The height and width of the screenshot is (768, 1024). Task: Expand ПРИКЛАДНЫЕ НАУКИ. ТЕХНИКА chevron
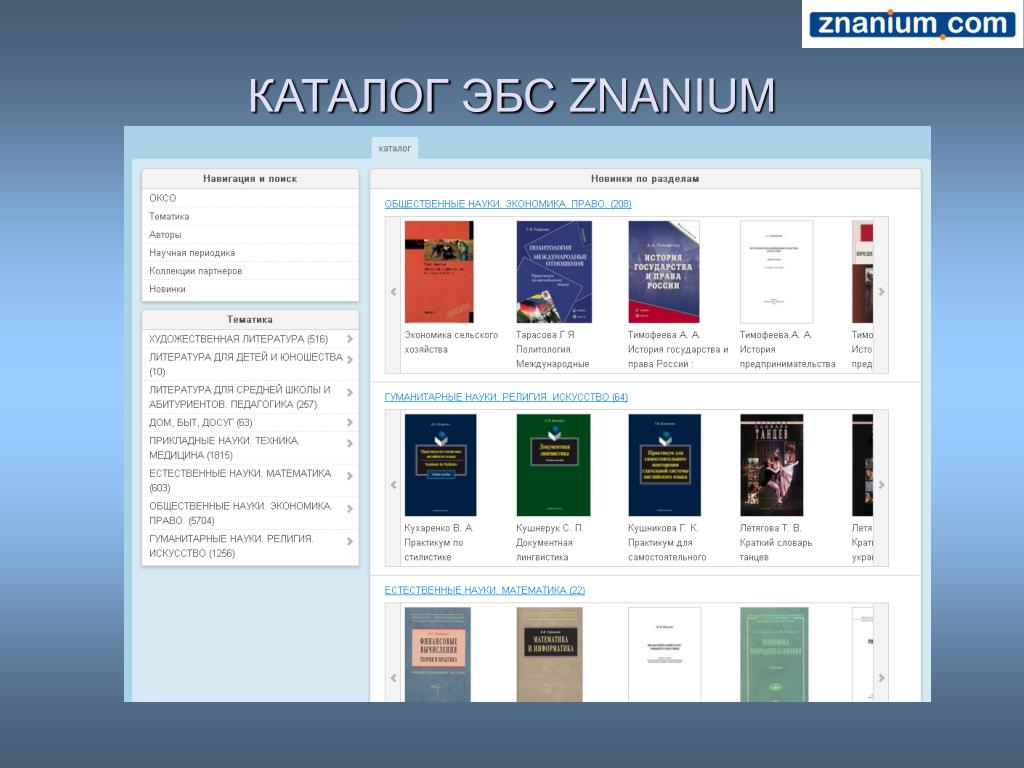[350, 443]
